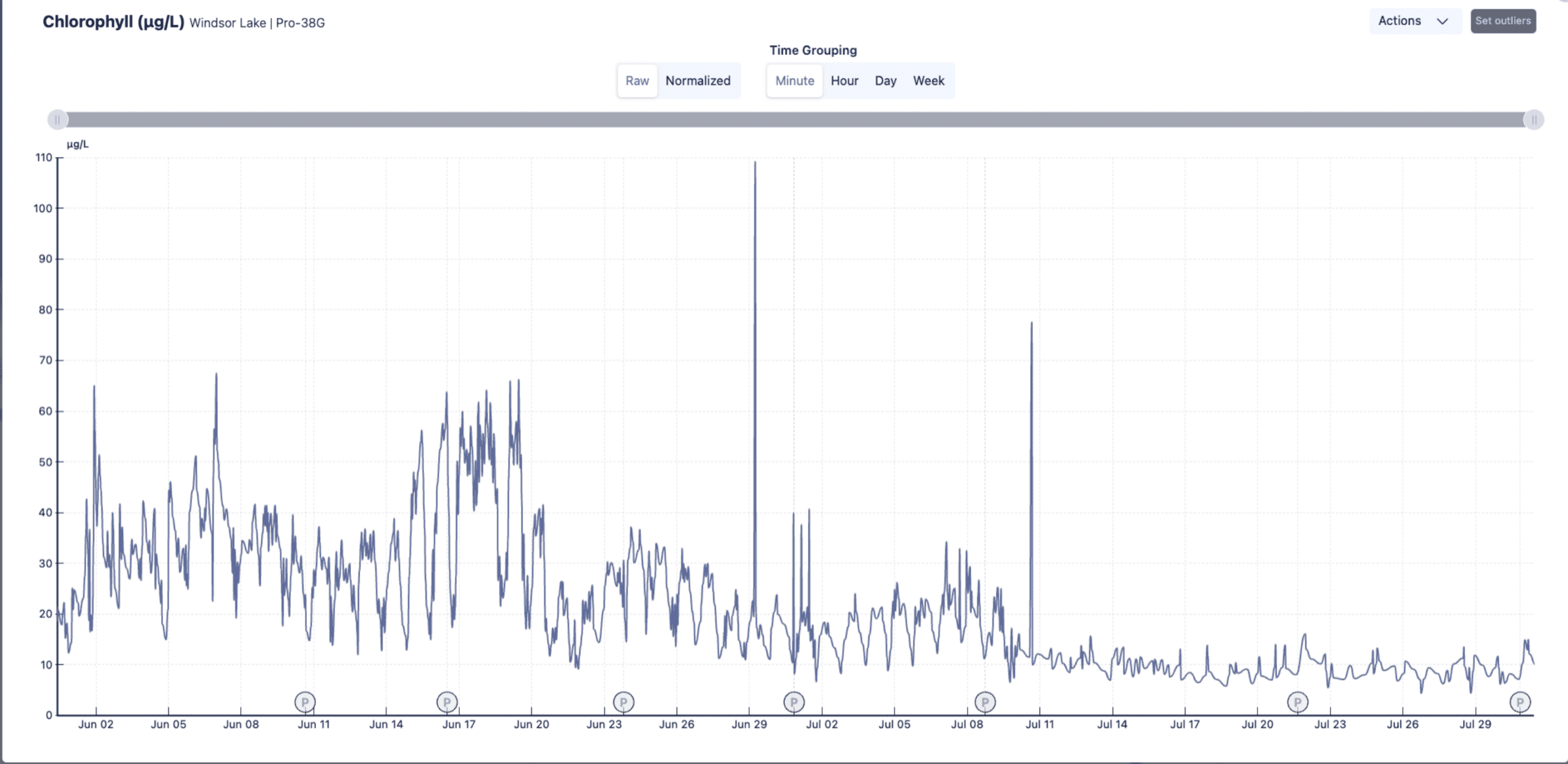Click the left handle of range slider
Viewport: 1568px width, 764px height.
point(58,120)
